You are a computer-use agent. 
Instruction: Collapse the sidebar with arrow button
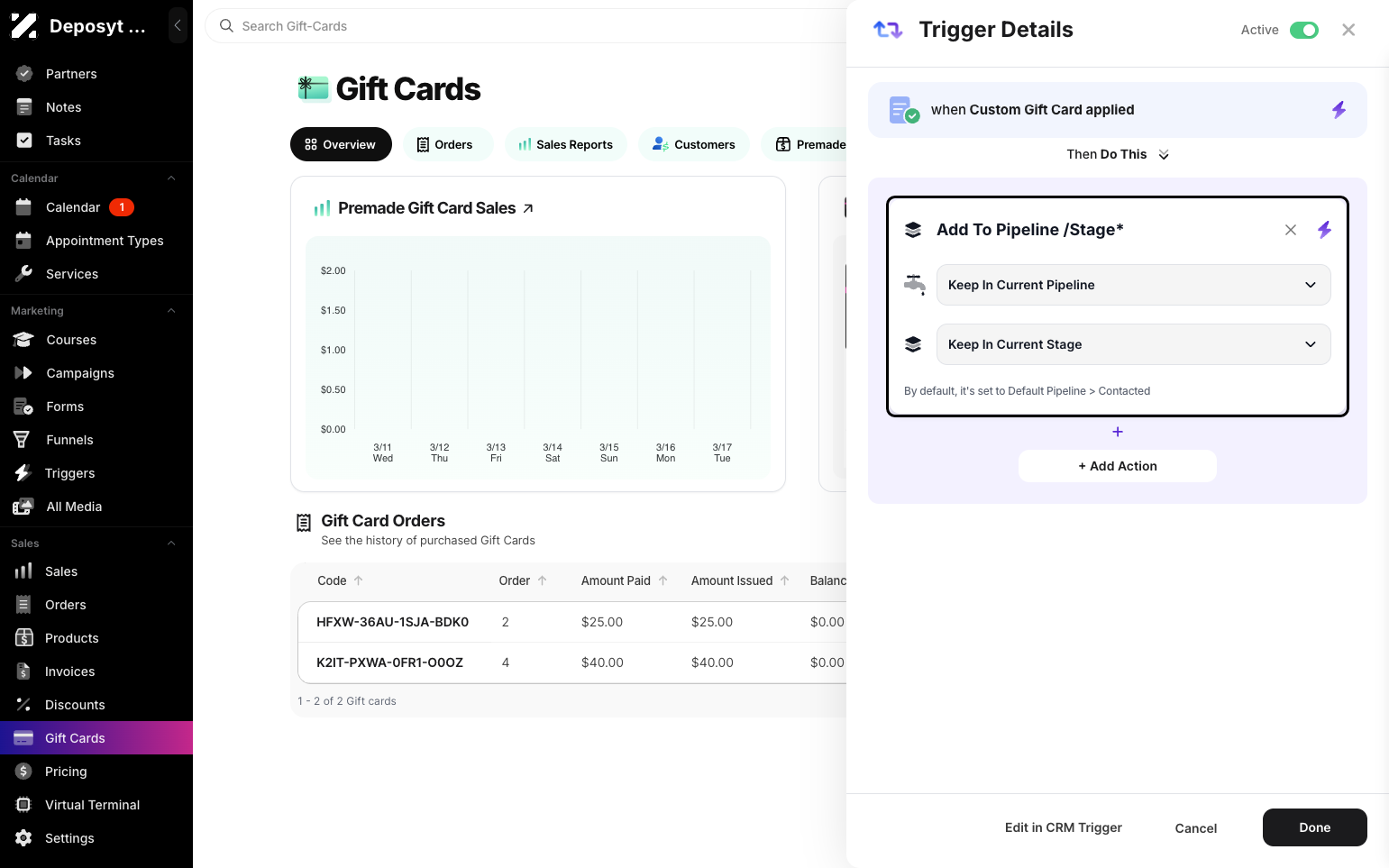(178, 25)
